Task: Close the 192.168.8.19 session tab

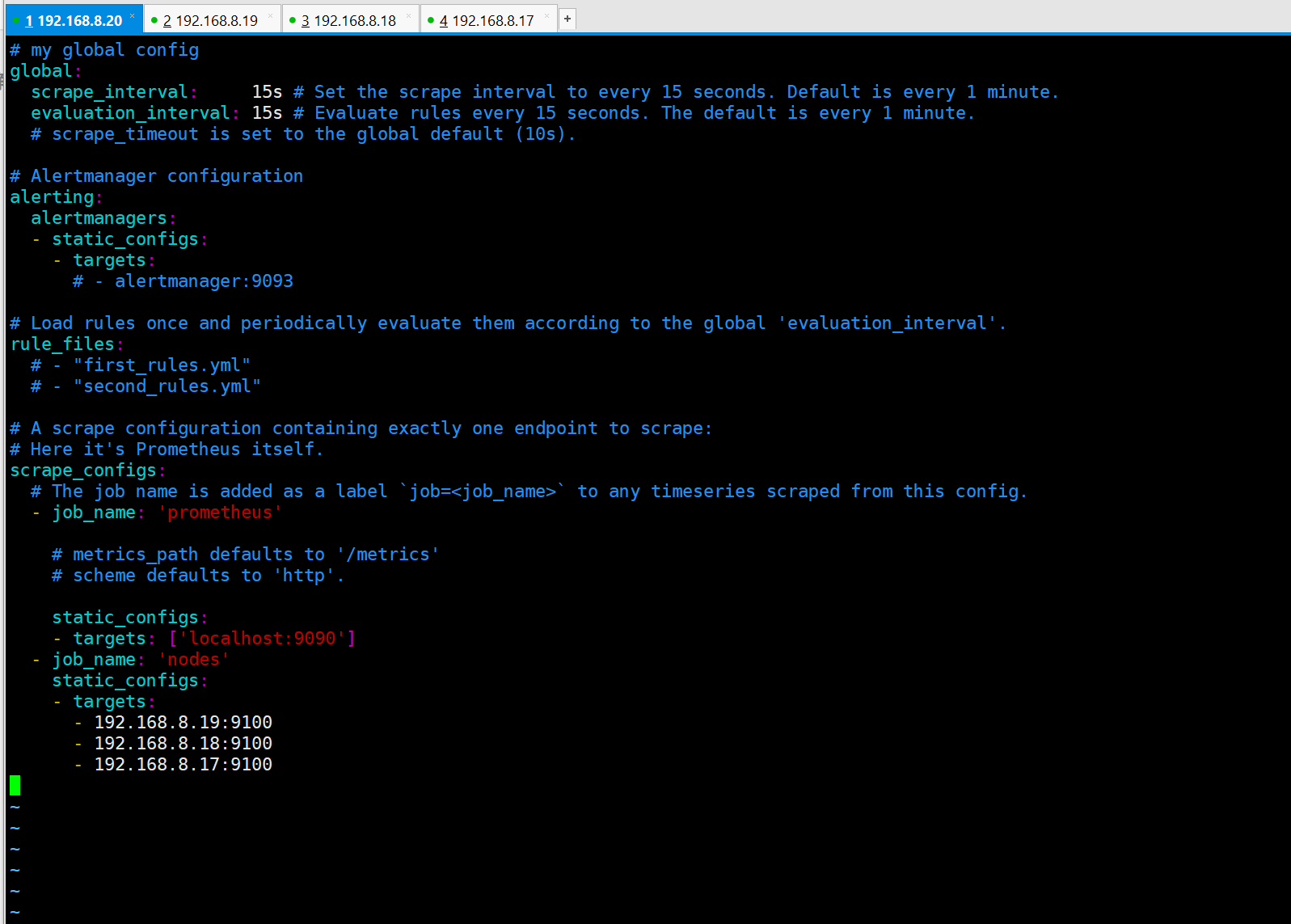Action: (x=270, y=16)
